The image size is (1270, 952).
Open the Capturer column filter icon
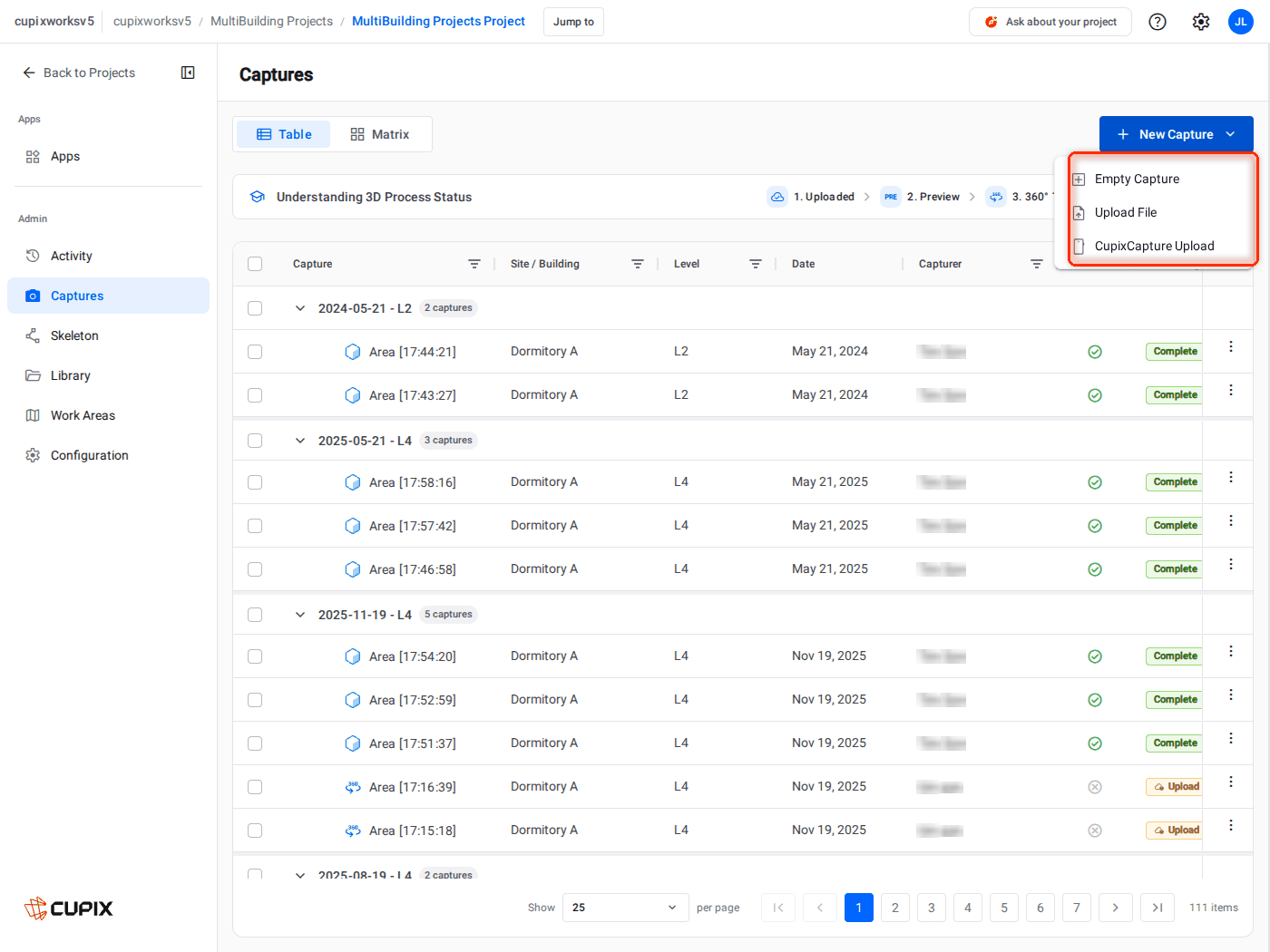pos(1037,264)
